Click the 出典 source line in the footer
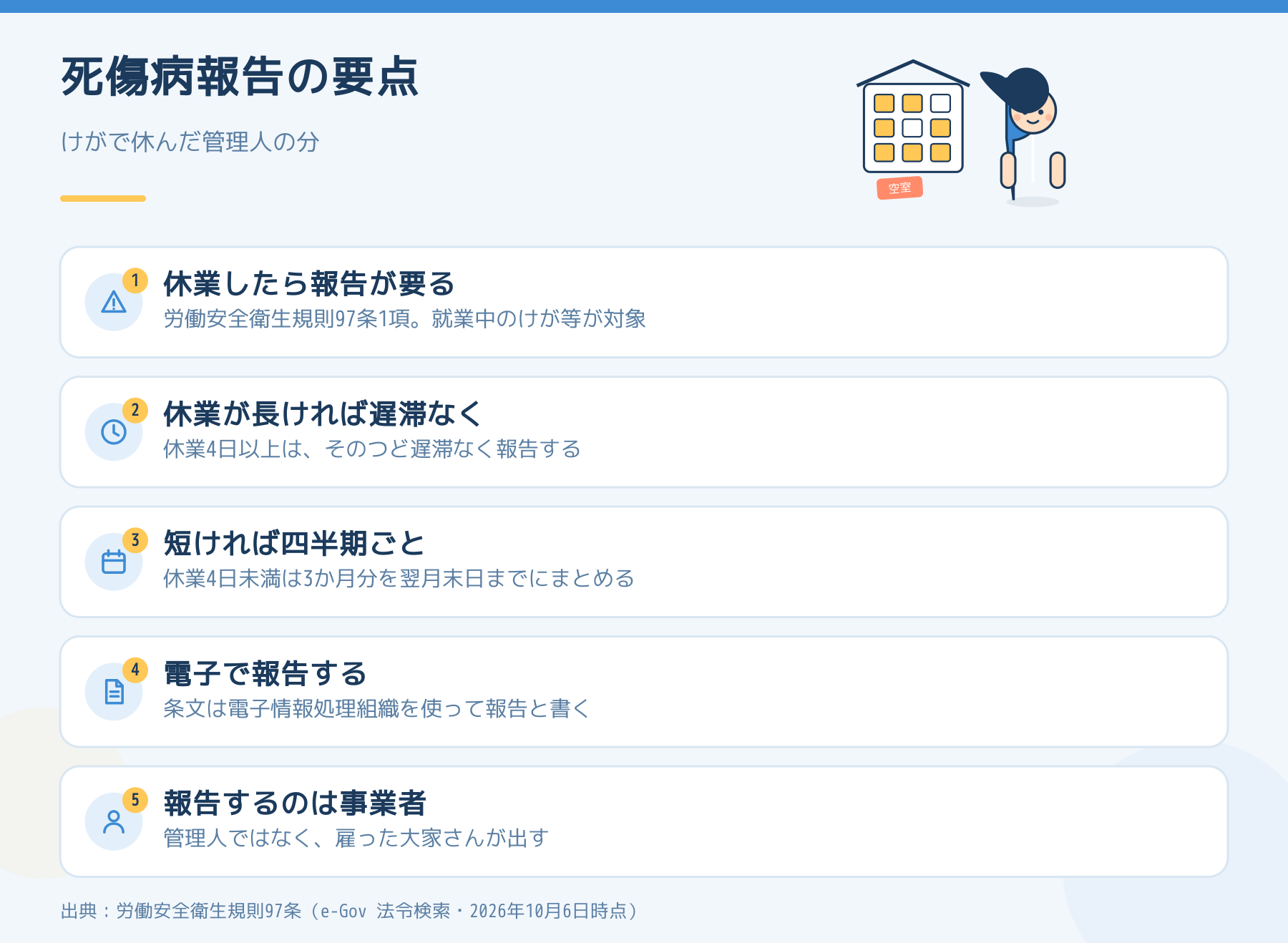This screenshot has width=1288, height=943. coord(350,911)
